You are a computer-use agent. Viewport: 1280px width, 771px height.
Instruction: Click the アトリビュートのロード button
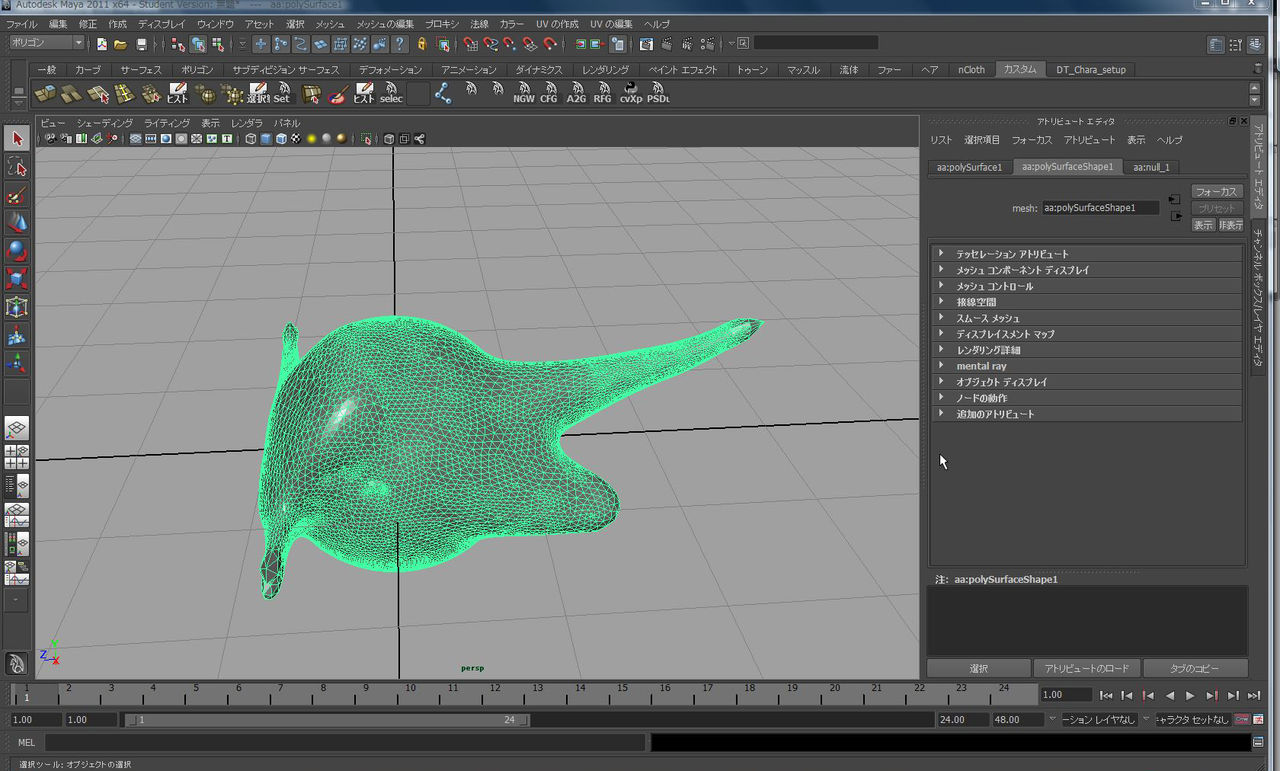[1086, 668]
